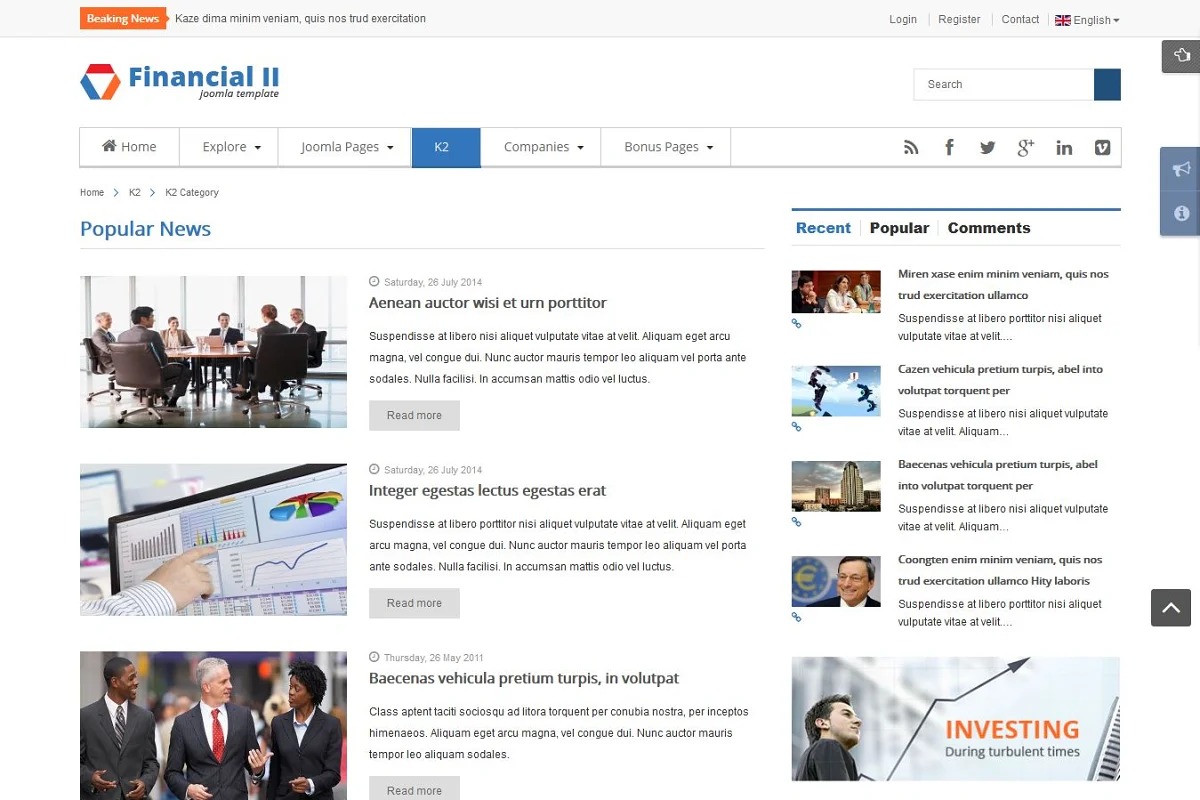Open the Facebook social icon
Screen dimensions: 1200x800
pos(949,148)
